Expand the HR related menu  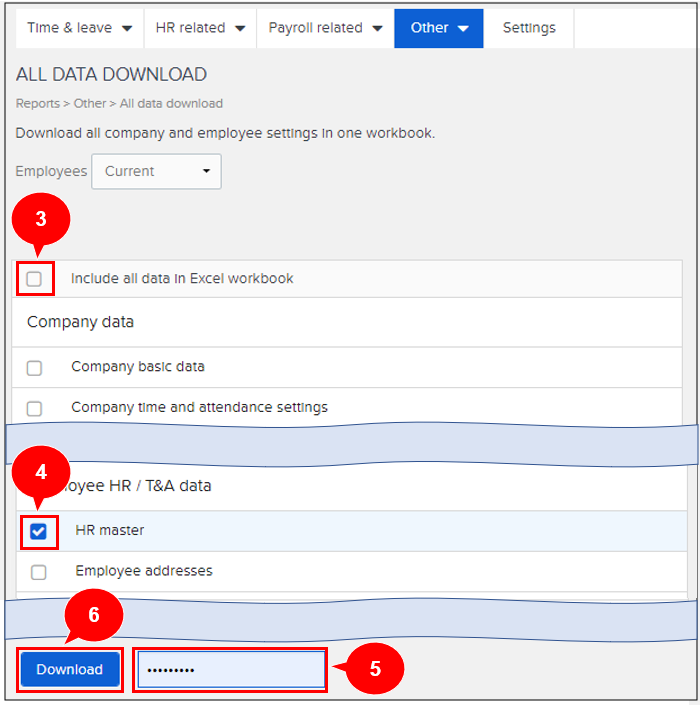200,28
